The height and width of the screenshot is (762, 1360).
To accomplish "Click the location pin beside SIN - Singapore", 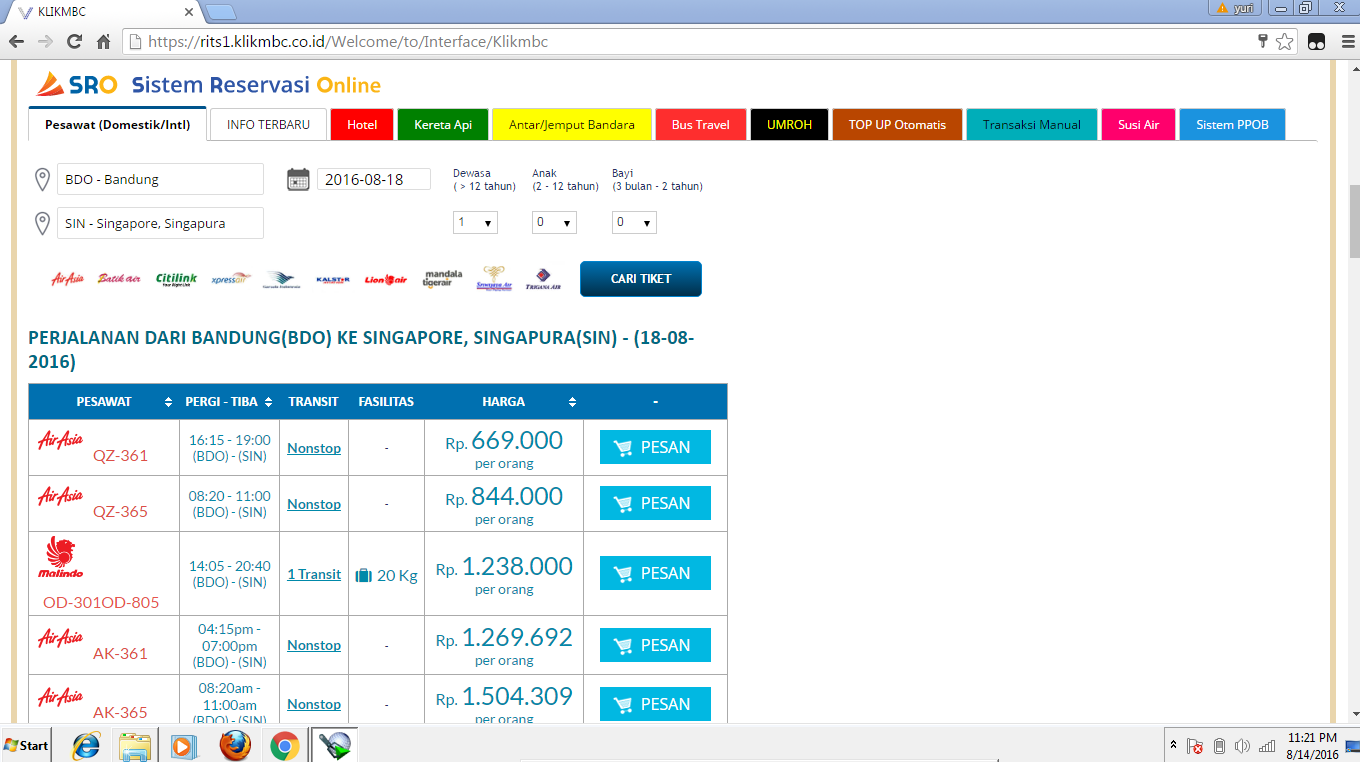I will (42, 223).
